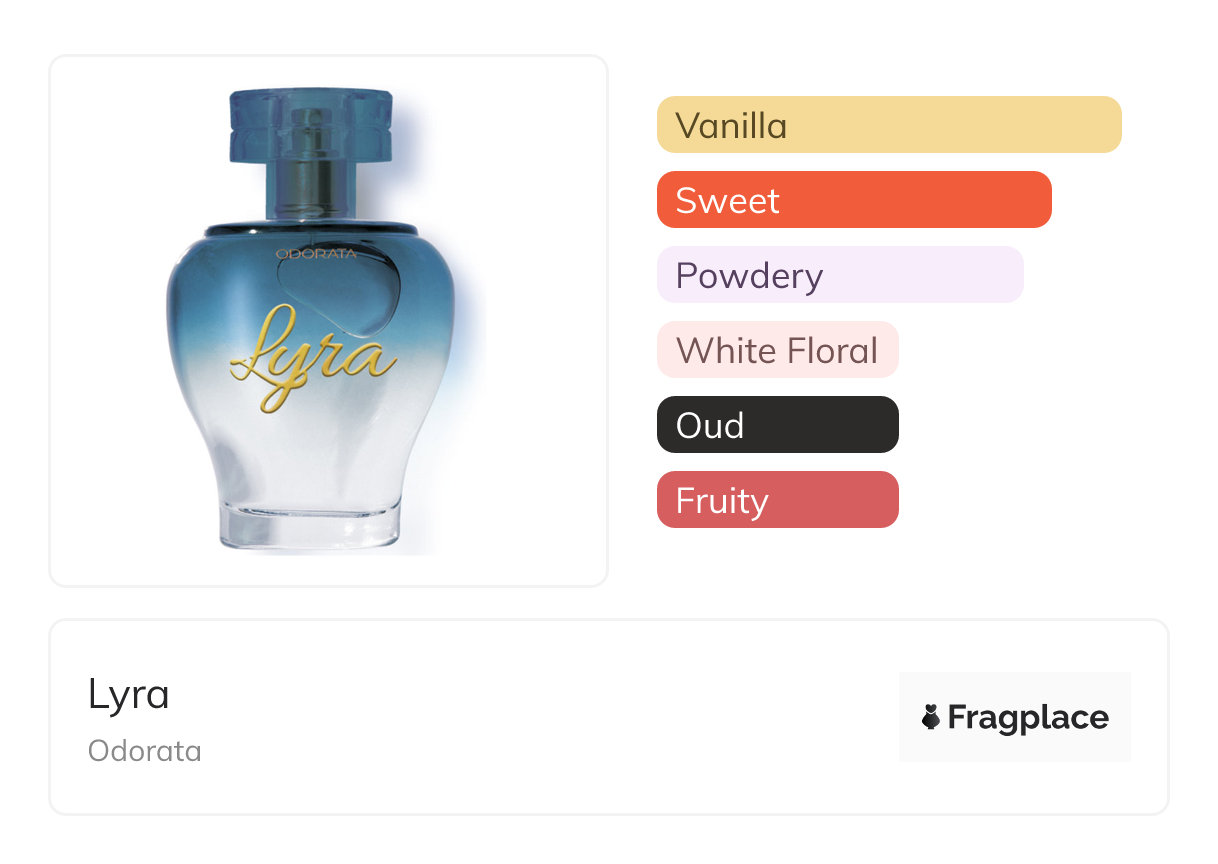Click the Fragplace wordmark text
Viewport: 1218px width, 864px height.
1028,717
